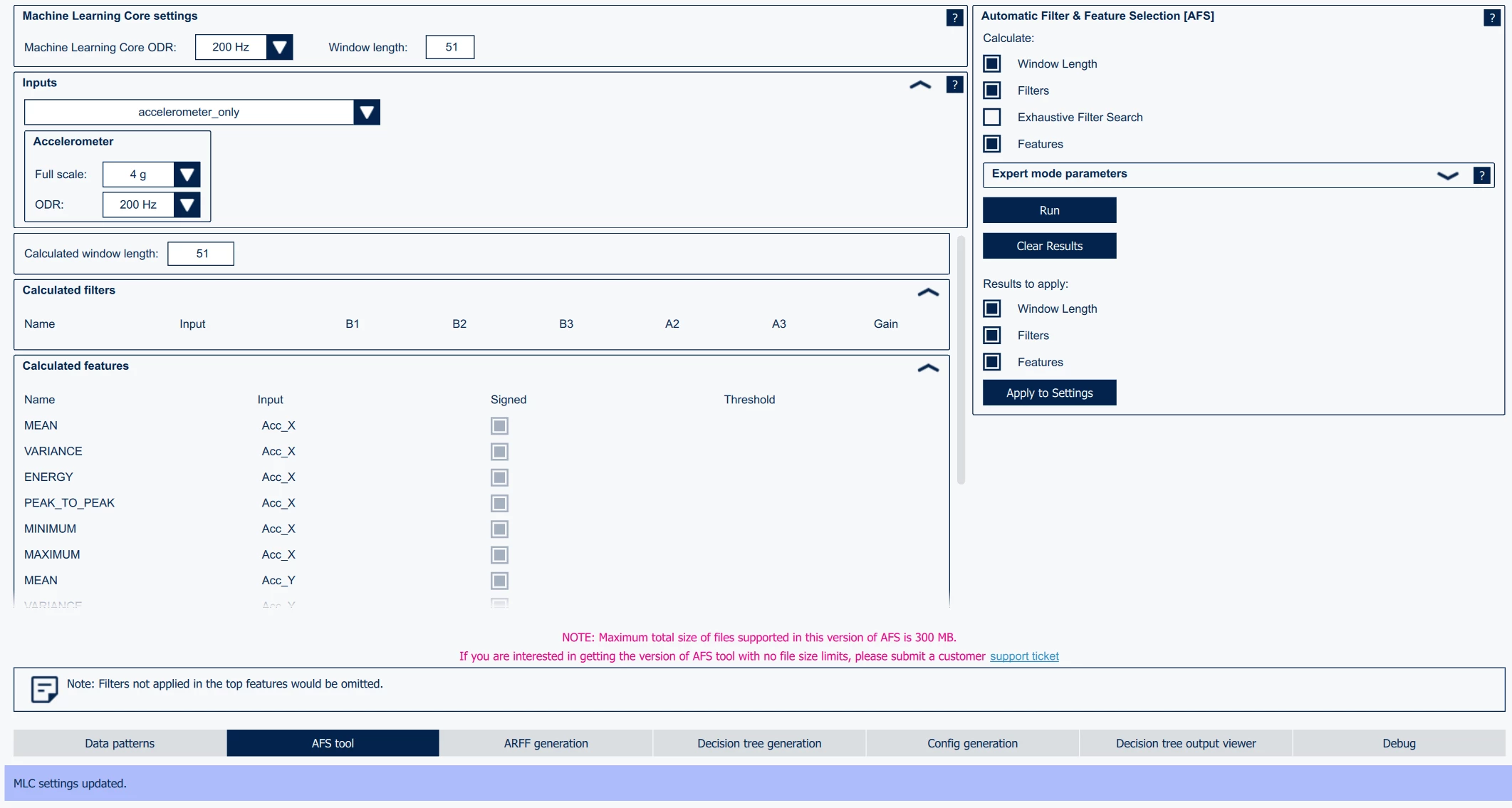The image size is (1512, 808).
Task: Open help for Automatic Filter & Feature Selection
Action: [1491, 18]
